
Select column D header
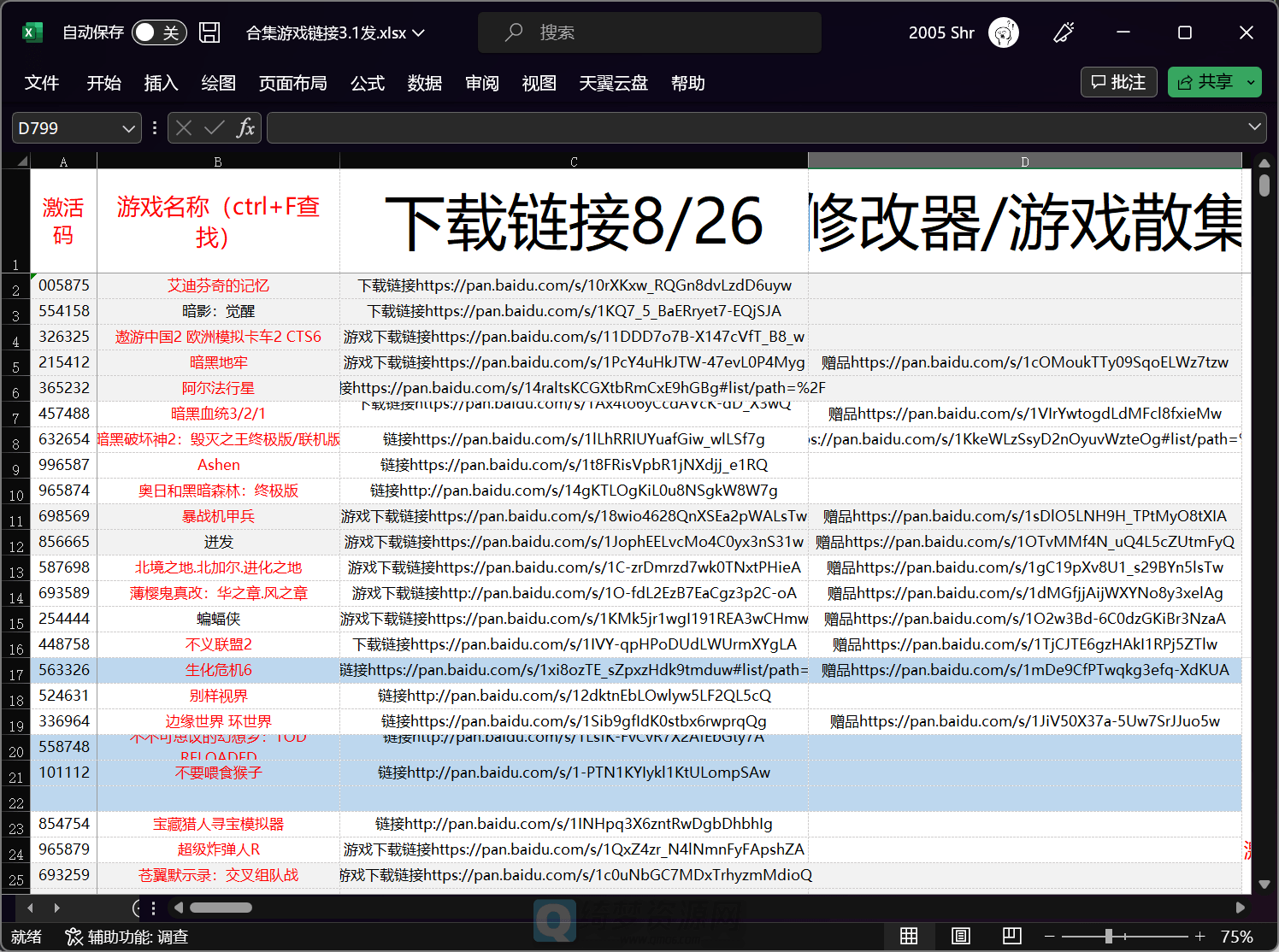[1024, 161]
